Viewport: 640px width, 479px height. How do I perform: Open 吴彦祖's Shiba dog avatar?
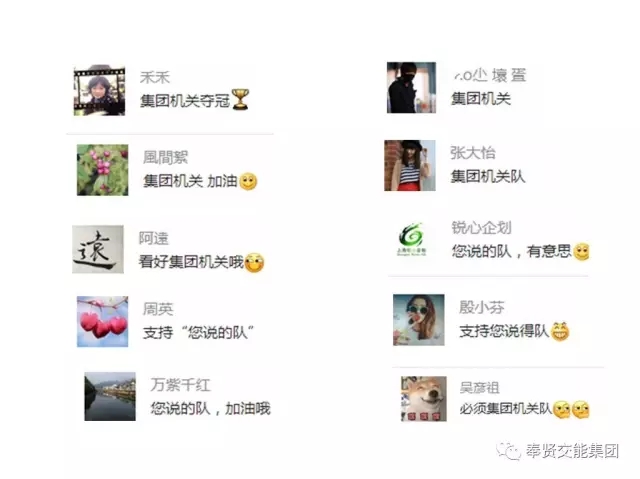click(x=424, y=399)
